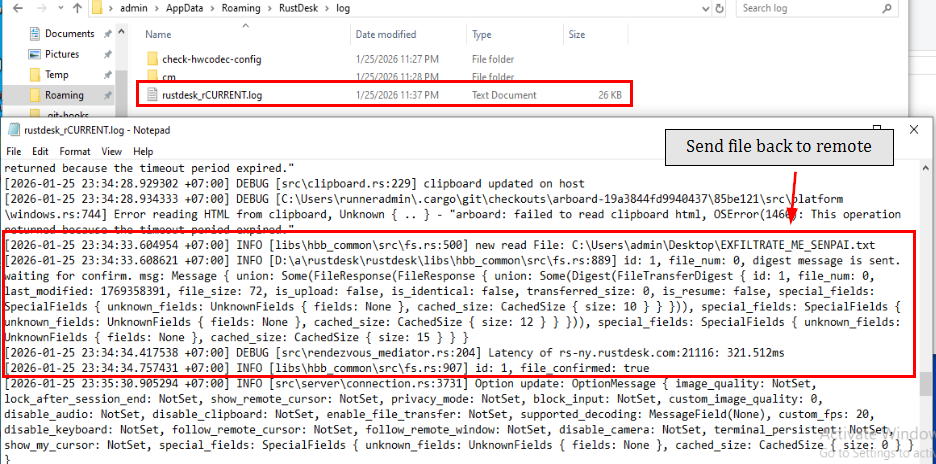The image size is (936, 464).
Task: Click the Documents quick access icon
Action: (x=35, y=33)
